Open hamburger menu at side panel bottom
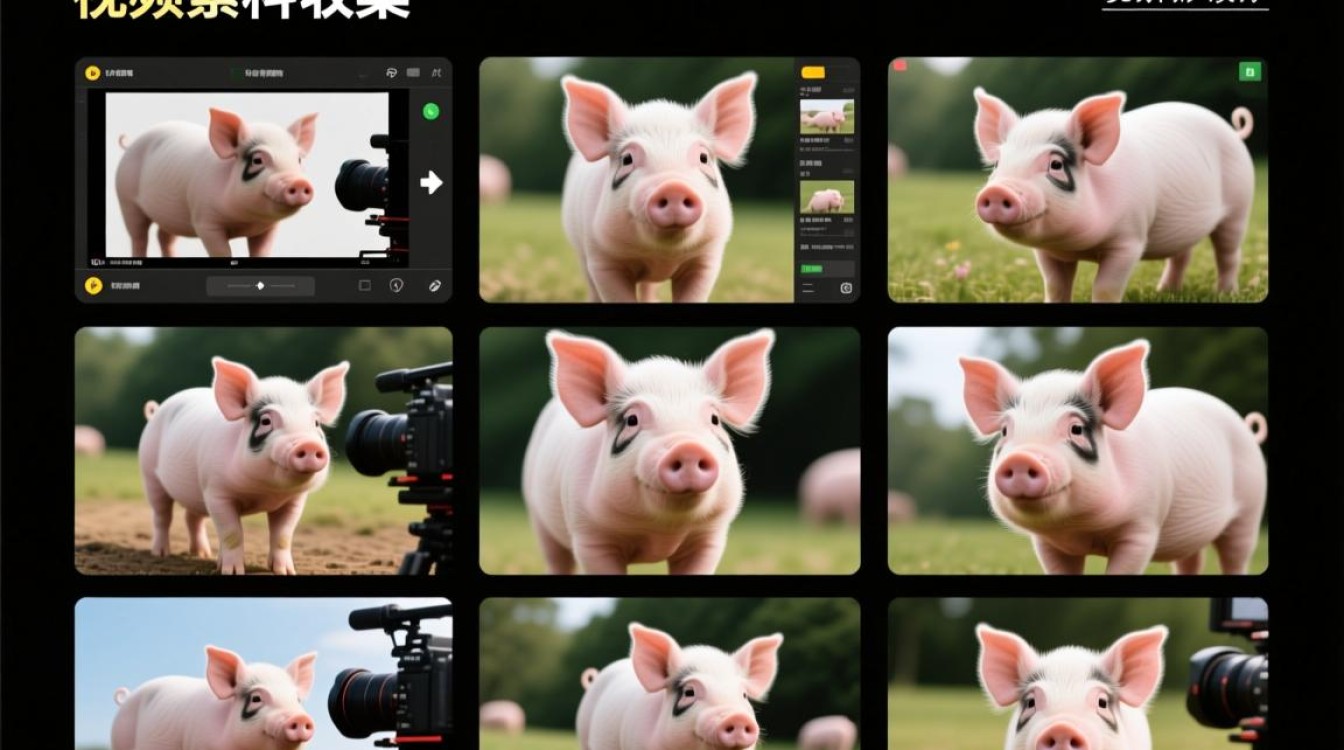Viewport: 1344px width, 750px height. pyautogui.click(x=808, y=288)
